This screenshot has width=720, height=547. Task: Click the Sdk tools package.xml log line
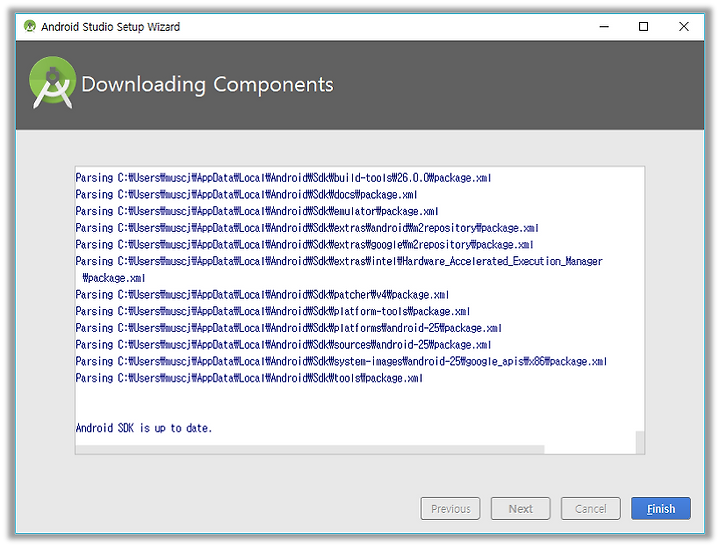click(249, 378)
